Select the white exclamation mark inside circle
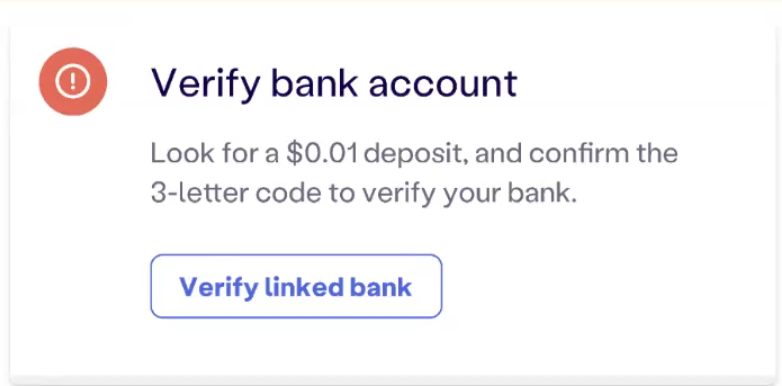Image resolution: width=782 pixels, height=386 pixels. pos(73,81)
